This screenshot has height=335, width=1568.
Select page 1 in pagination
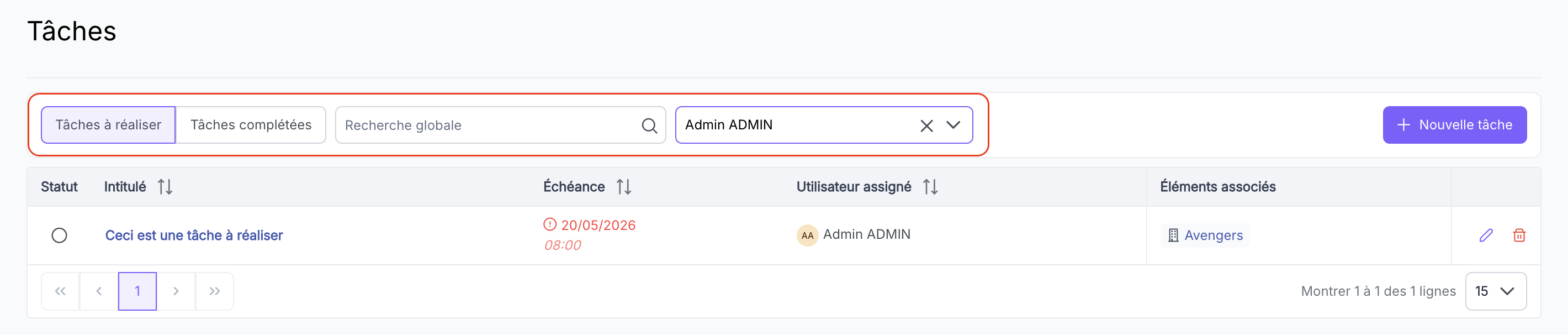(137, 291)
